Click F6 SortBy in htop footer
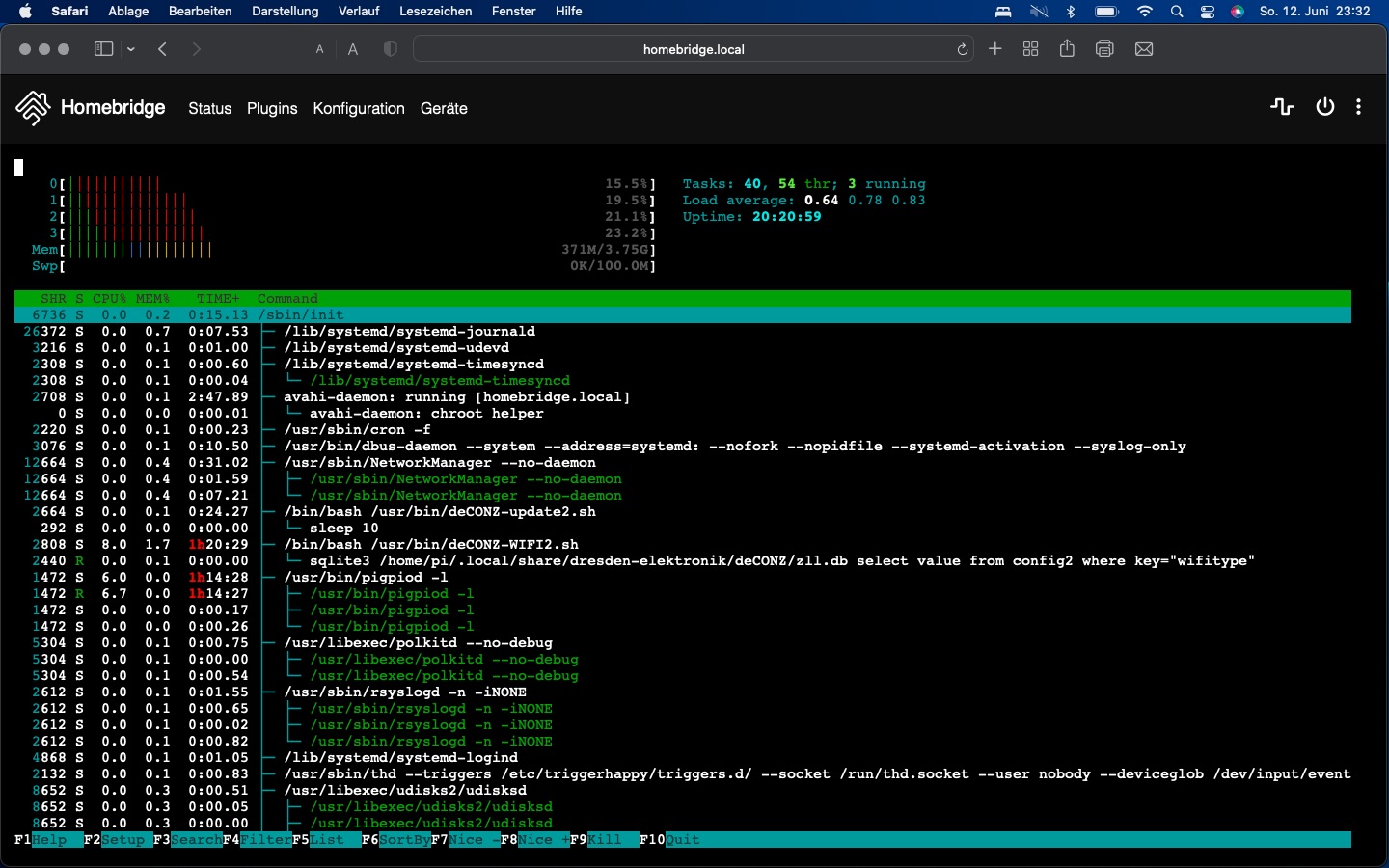 pyautogui.click(x=403, y=840)
